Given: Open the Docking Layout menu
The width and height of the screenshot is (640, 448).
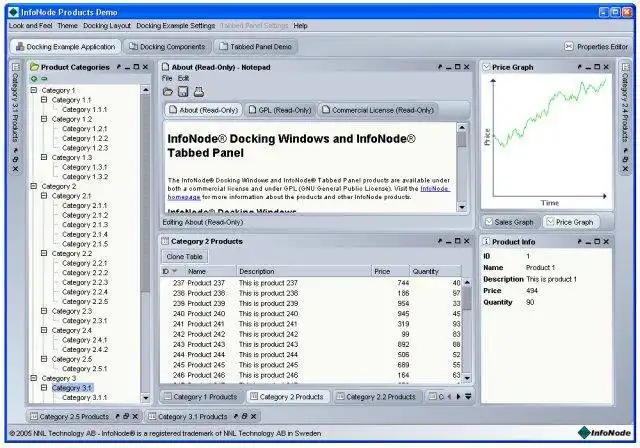Looking at the screenshot, I should [x=107, y=26].
